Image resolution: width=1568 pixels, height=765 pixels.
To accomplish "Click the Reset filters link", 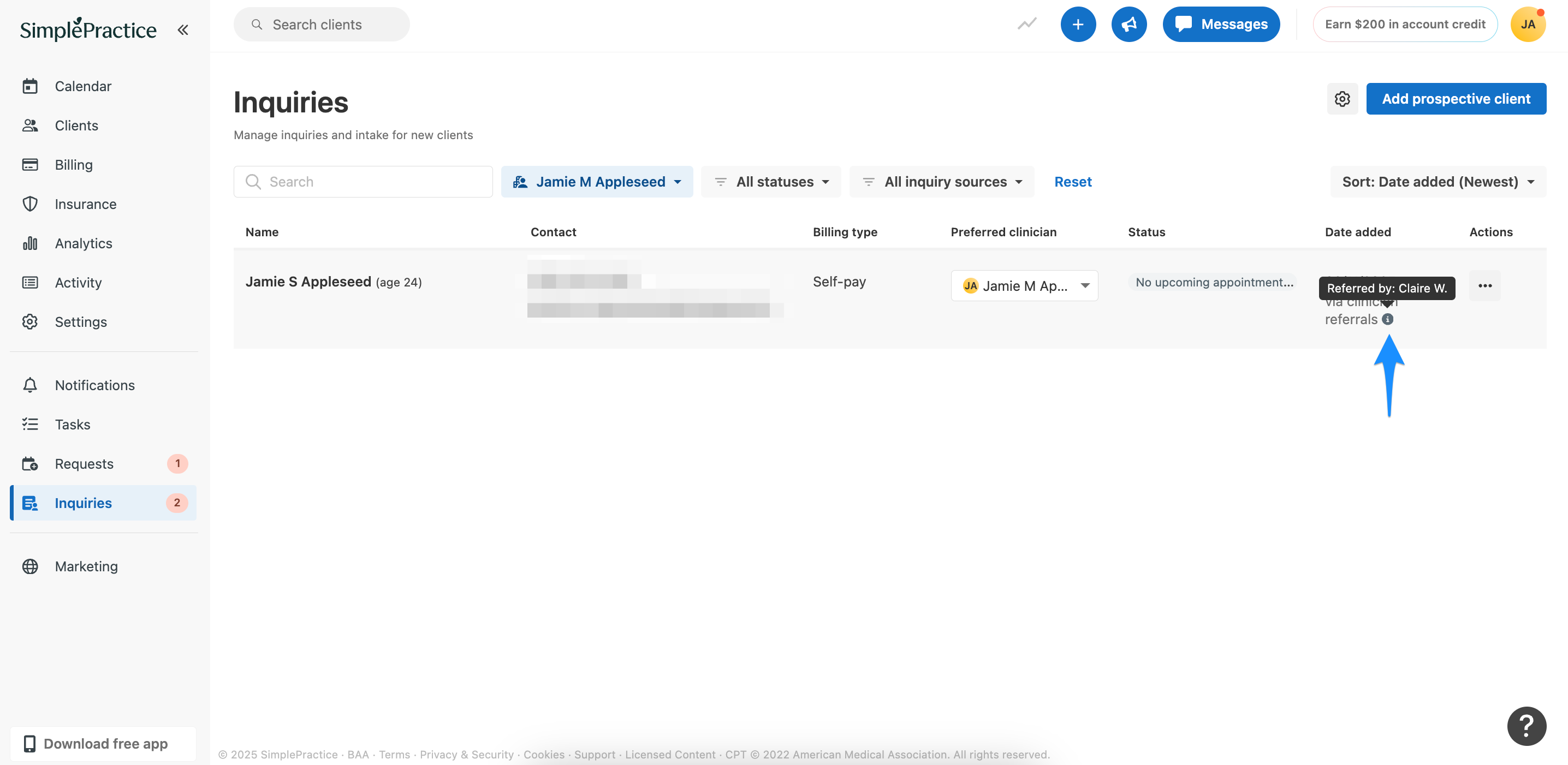I will click(x=1072, y=182).
